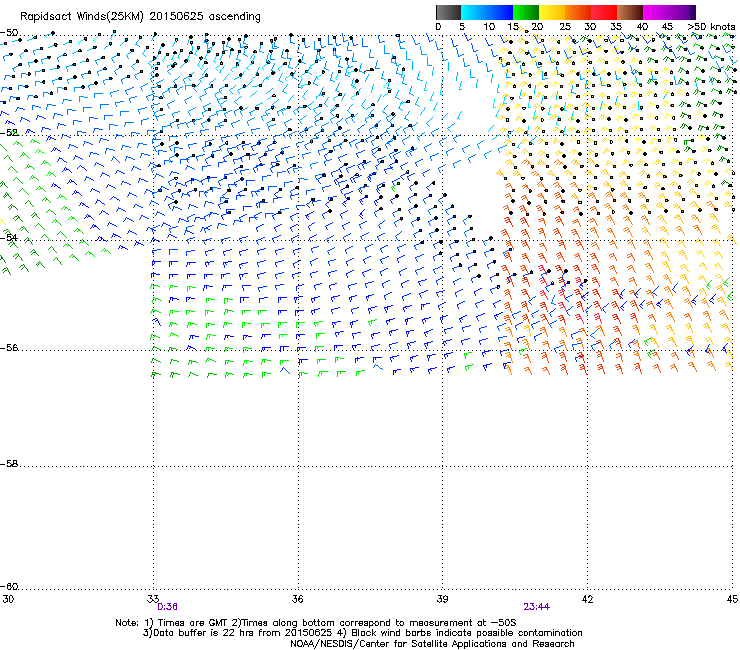
Task: Click the latitude label '-52'
Action: coord(9,133)
